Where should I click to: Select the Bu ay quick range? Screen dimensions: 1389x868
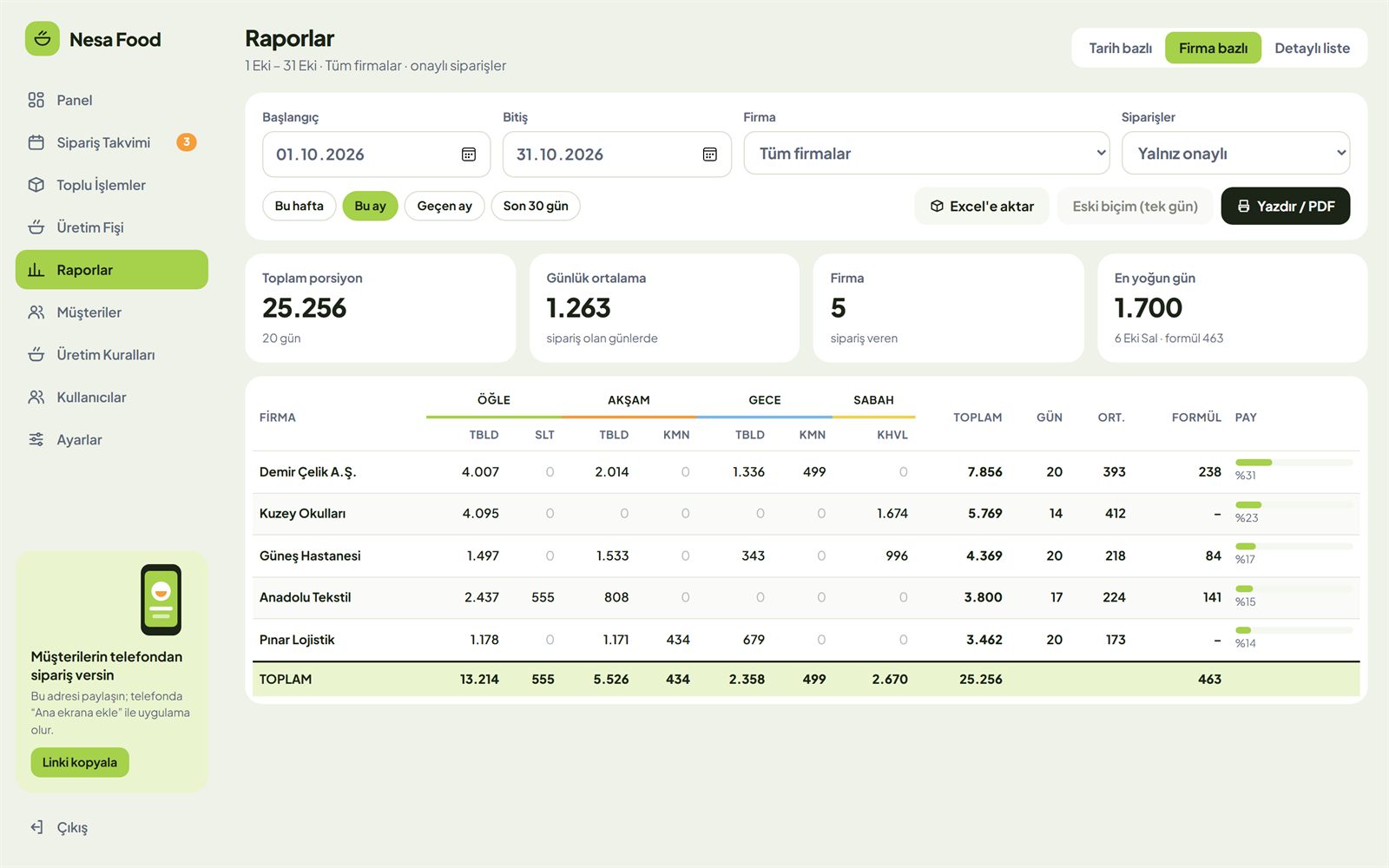[370, 206]
